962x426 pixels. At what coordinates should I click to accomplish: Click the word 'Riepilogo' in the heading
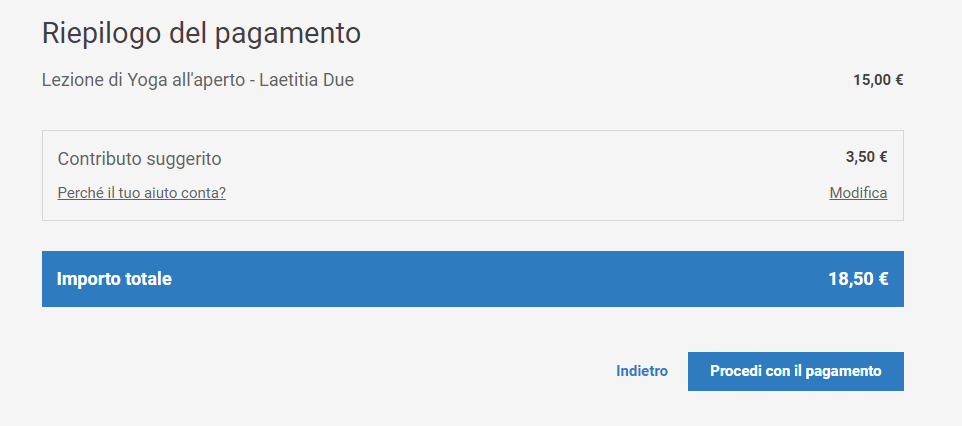pos(107,32)
